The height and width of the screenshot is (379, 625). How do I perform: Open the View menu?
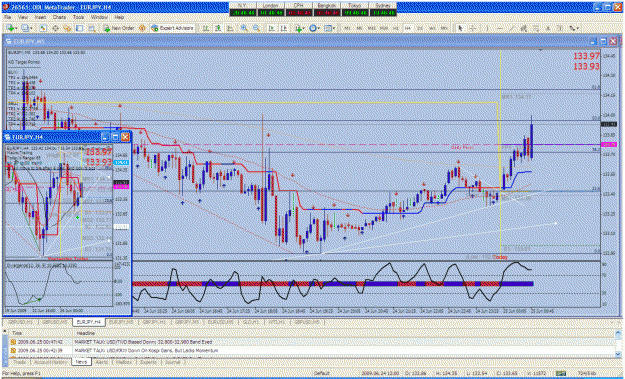tap(23, 18)
